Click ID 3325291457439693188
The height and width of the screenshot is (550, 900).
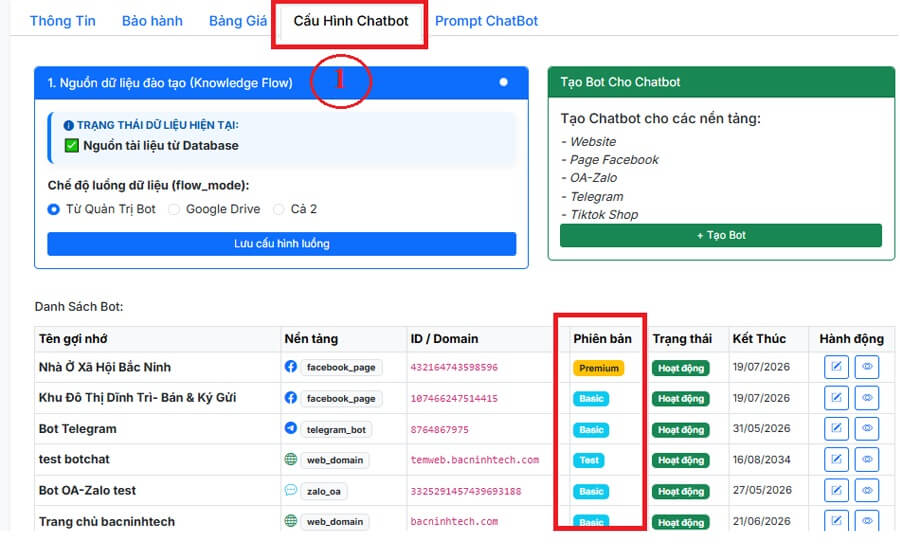click(x=465, y=491)
